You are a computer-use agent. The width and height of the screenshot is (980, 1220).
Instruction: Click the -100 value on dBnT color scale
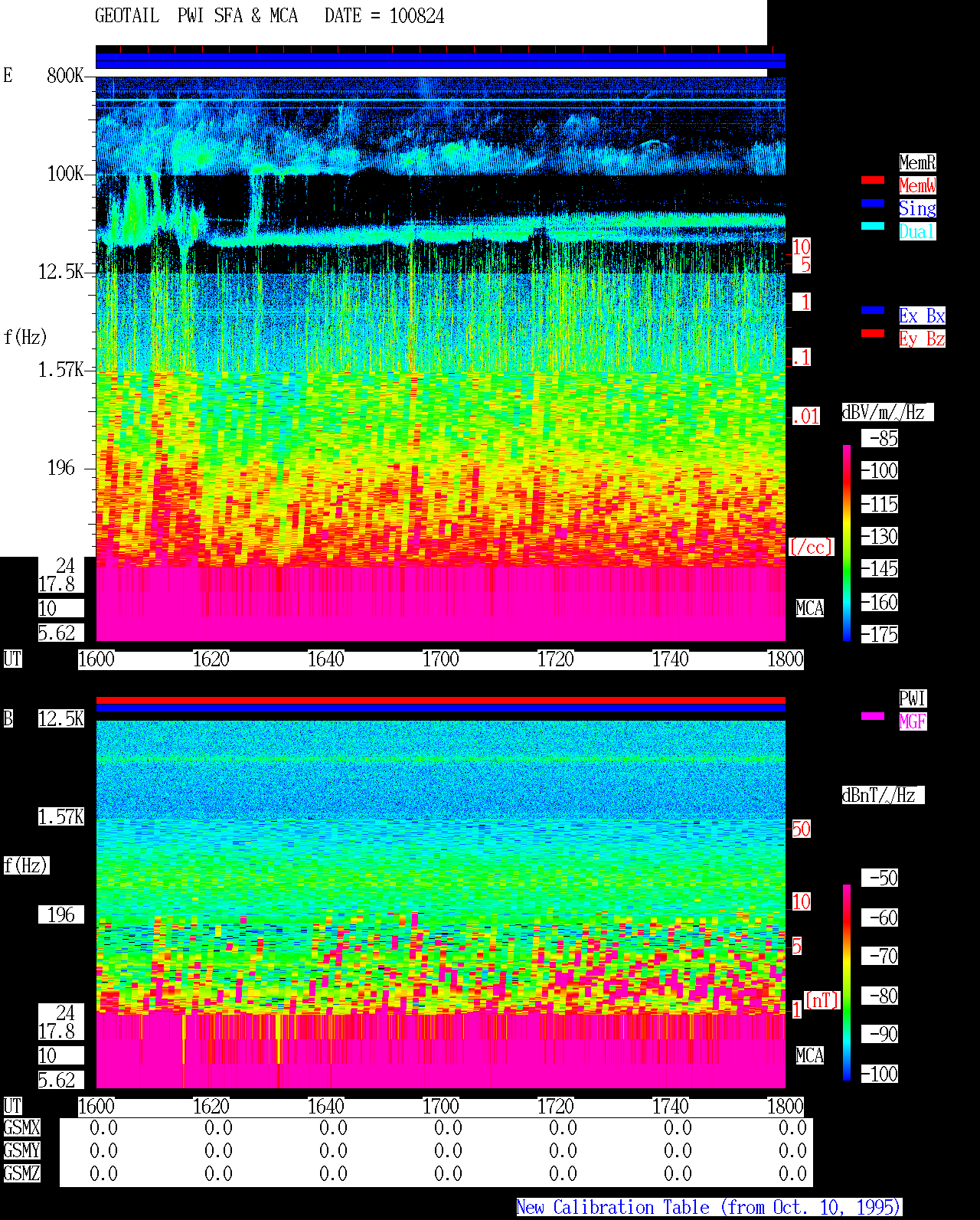[x=879, y=1074]
